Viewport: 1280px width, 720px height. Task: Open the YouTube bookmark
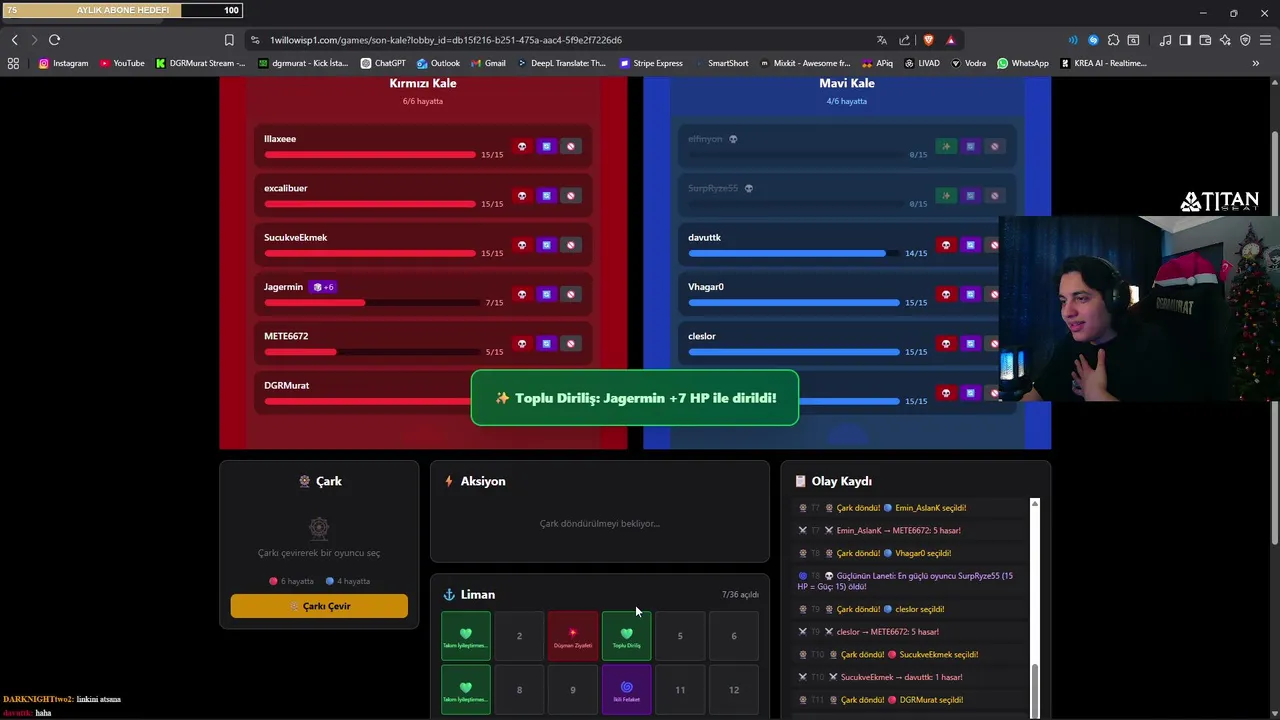click(122, 63)
